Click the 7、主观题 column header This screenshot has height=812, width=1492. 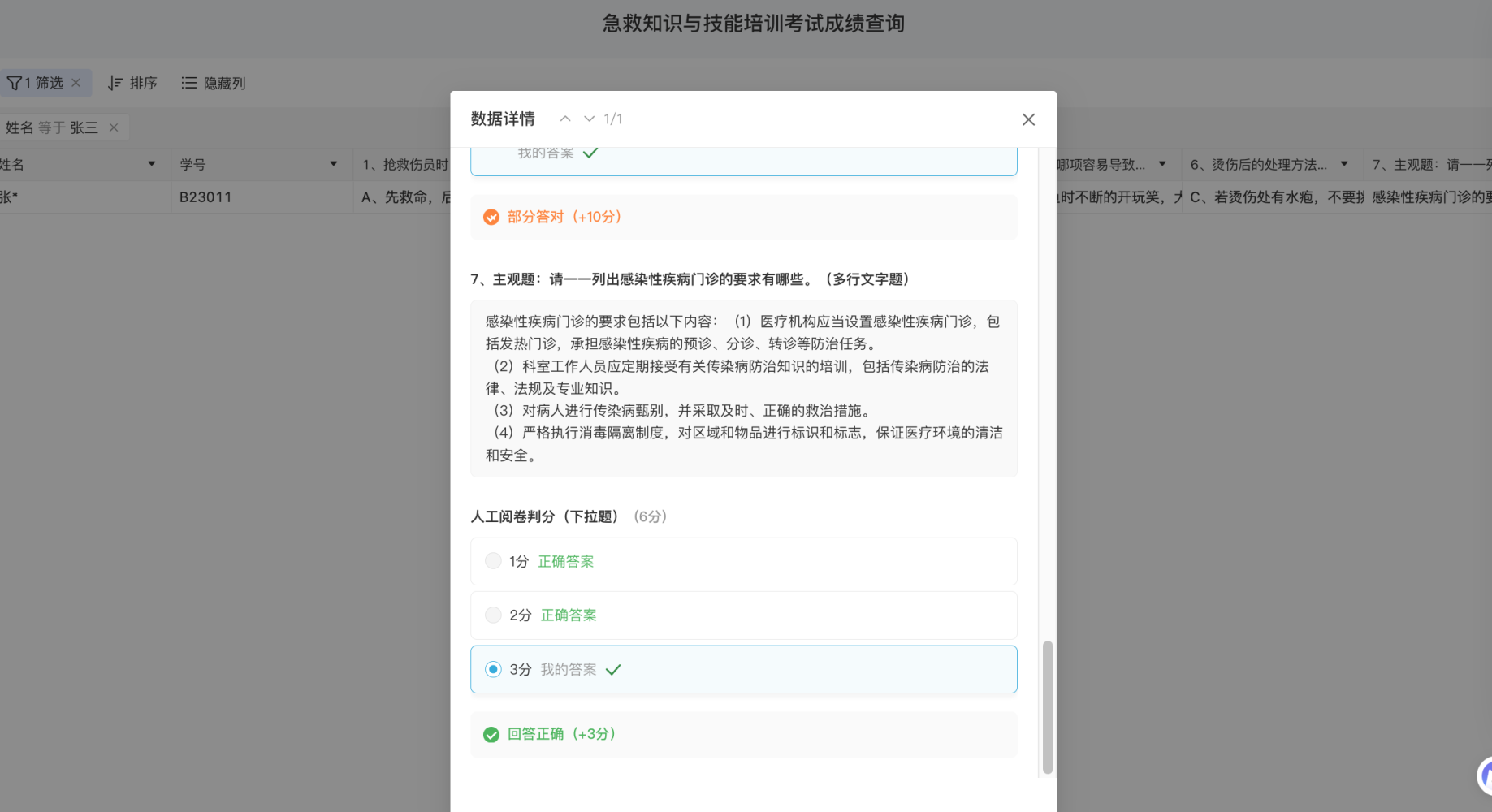[x=1428, y=164]
